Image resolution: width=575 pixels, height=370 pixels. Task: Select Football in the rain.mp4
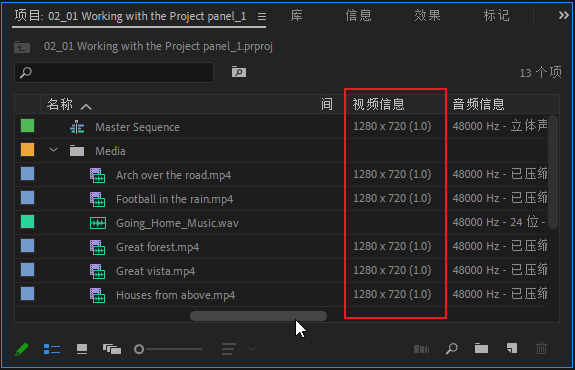click(x=175, y=199)
